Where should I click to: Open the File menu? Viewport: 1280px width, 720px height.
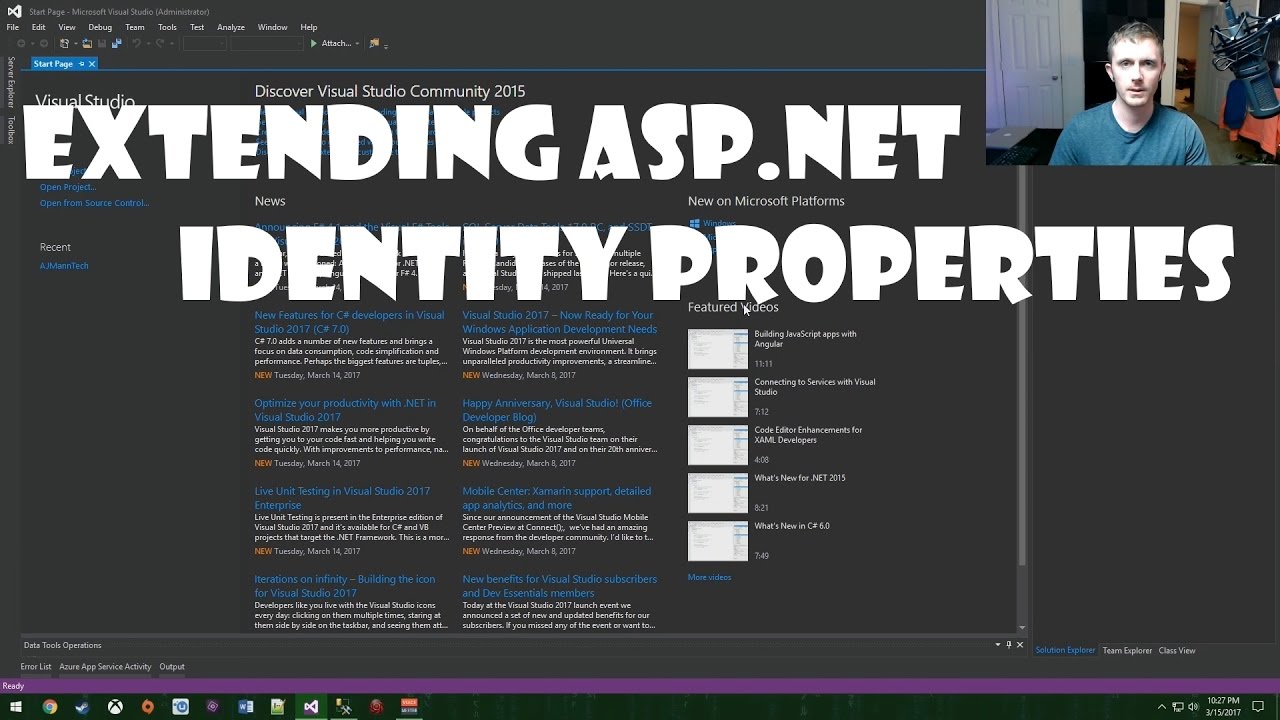(13, 27)
